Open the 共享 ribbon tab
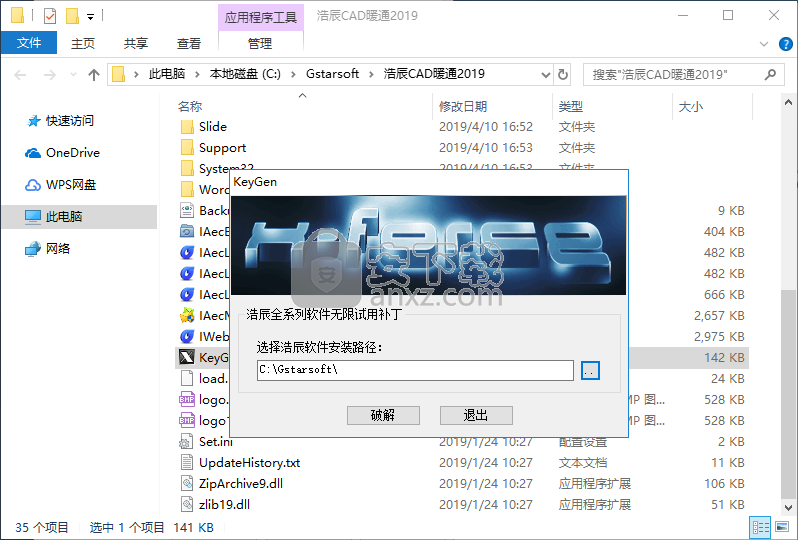The width and height of the screenshot is (798, 540). coord(136,44)
